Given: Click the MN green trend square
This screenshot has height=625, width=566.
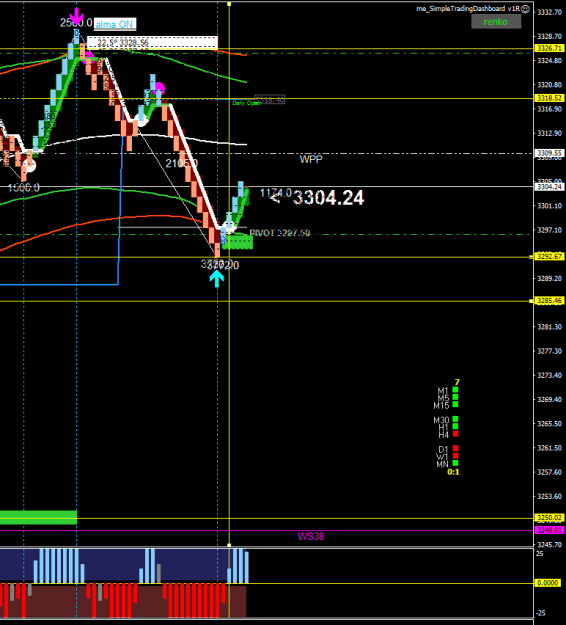Looking at the screenshot, I should coord(455,463).
